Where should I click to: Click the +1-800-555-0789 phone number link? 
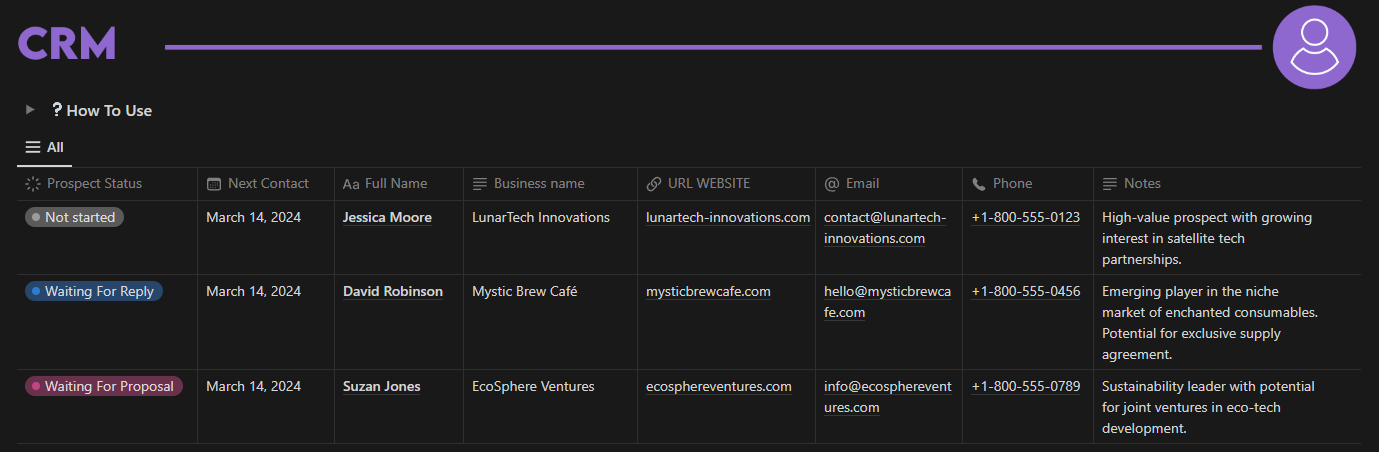(x=1026, y=386)
